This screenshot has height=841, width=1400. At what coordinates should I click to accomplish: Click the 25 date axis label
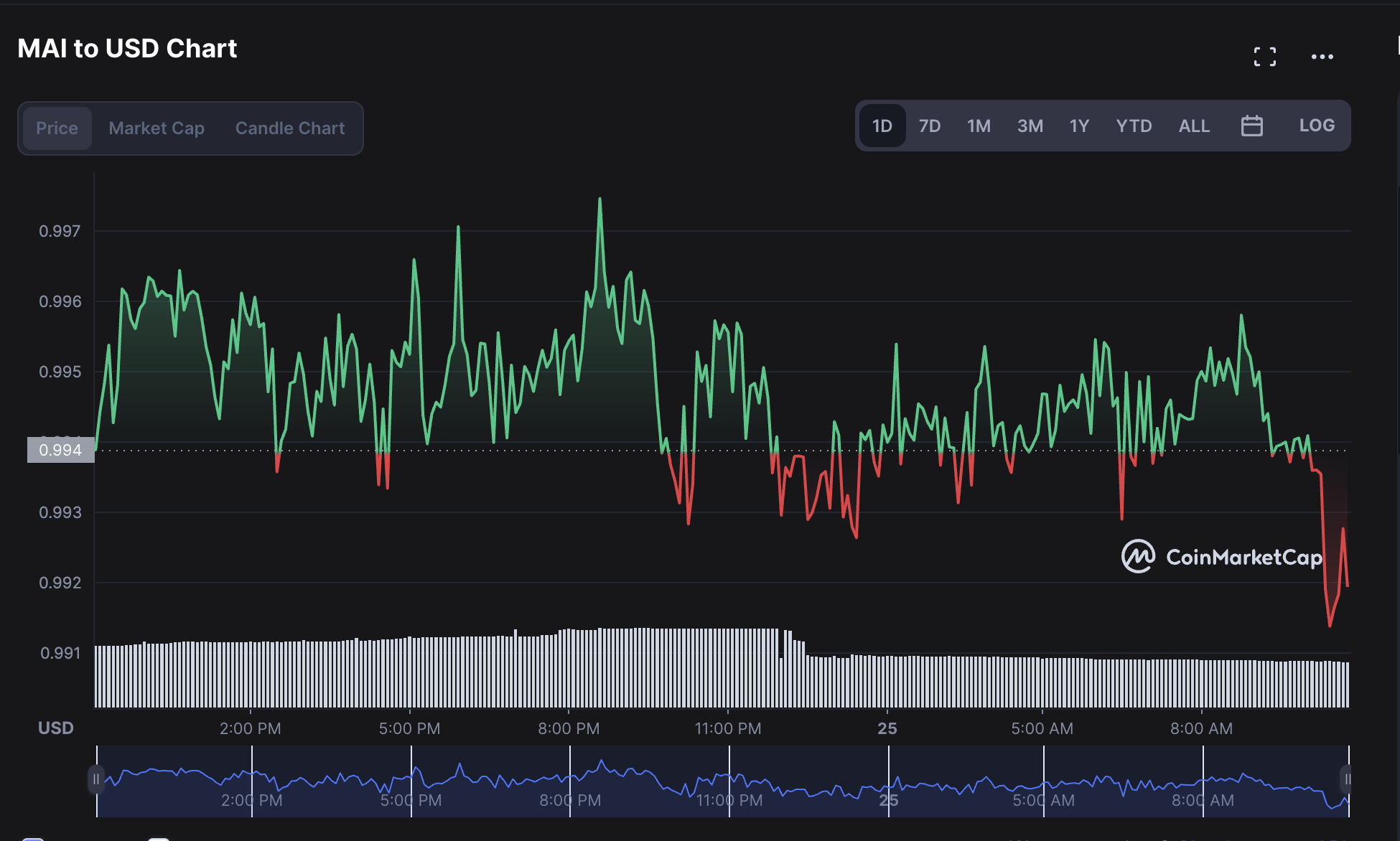[887, 728]
